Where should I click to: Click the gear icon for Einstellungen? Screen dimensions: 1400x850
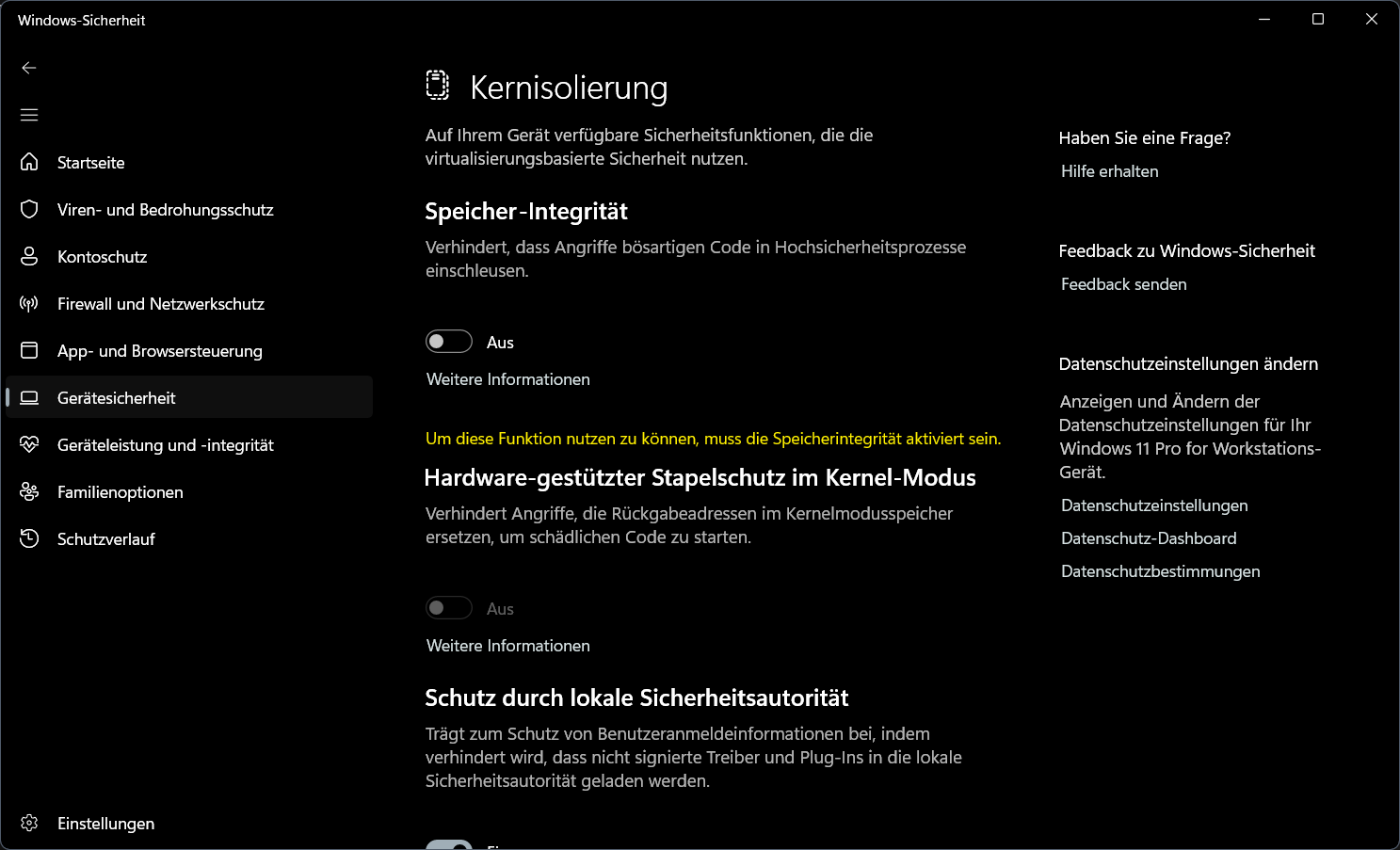tap(29, 823)
